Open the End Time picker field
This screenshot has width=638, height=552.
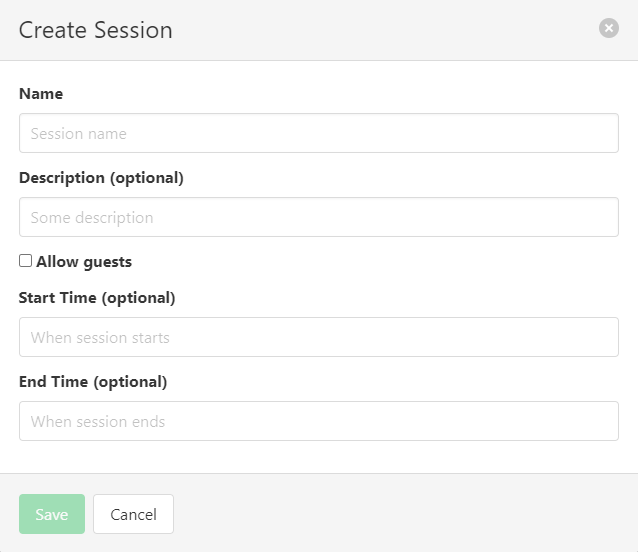tap(318, 421)
